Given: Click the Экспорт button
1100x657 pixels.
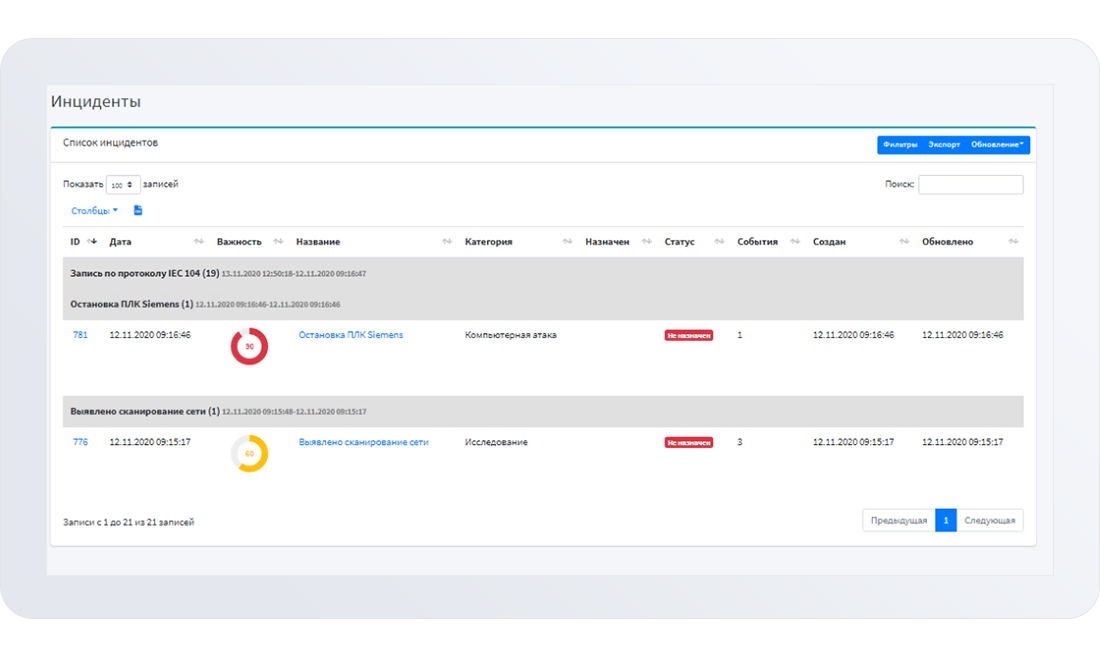Looking at the screenshot, I should 944,144.
